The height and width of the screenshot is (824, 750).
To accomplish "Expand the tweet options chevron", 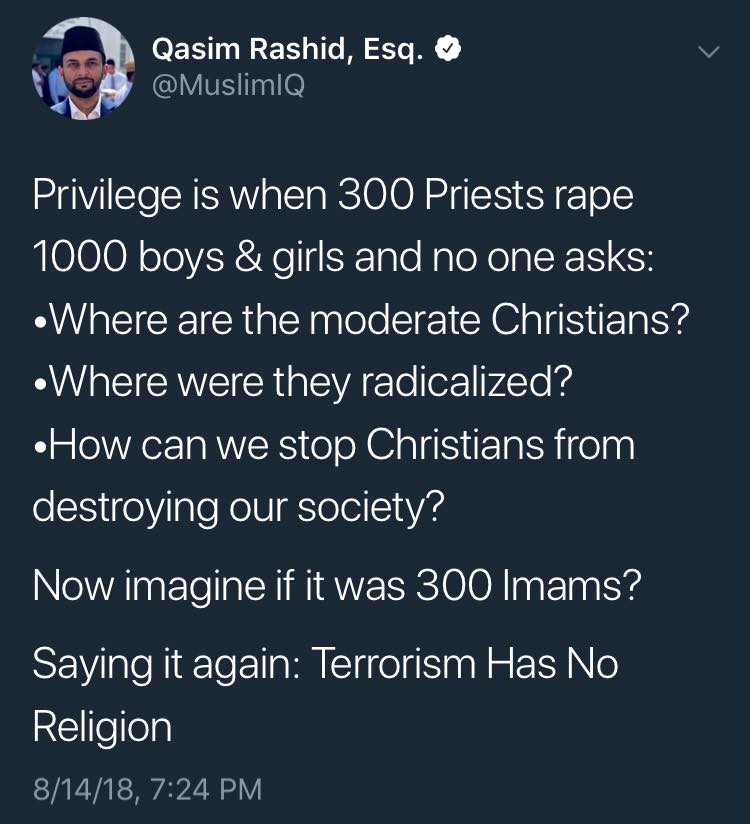I will point(708,52).
